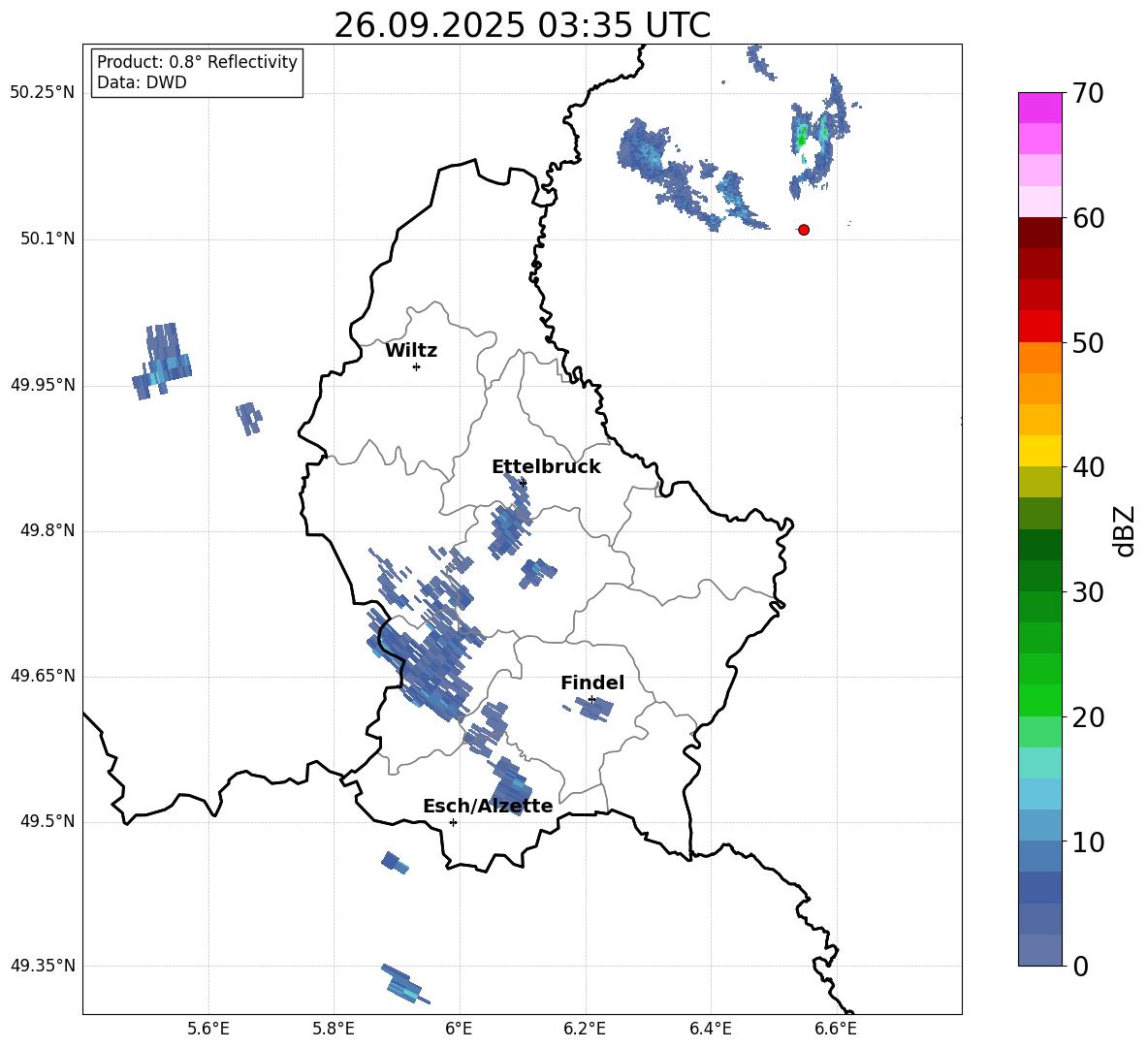This screenshot has width=1148, height=1048.
Task: Click the colorbar value 60
Action: click(x=1088, y=218)
